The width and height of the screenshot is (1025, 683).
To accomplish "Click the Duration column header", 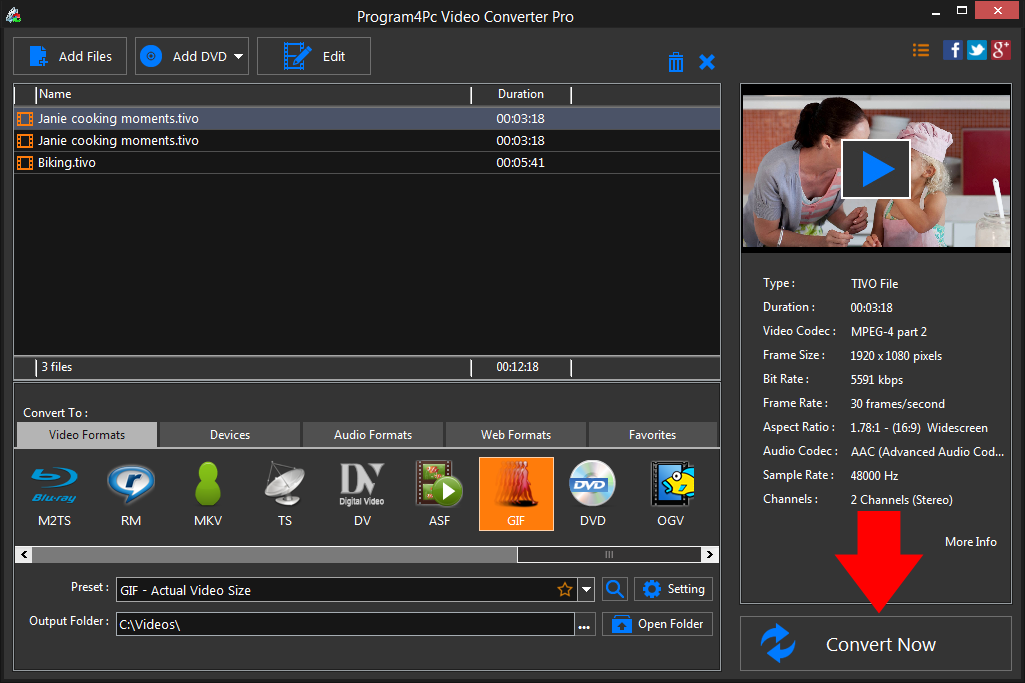I will (521, 94).
